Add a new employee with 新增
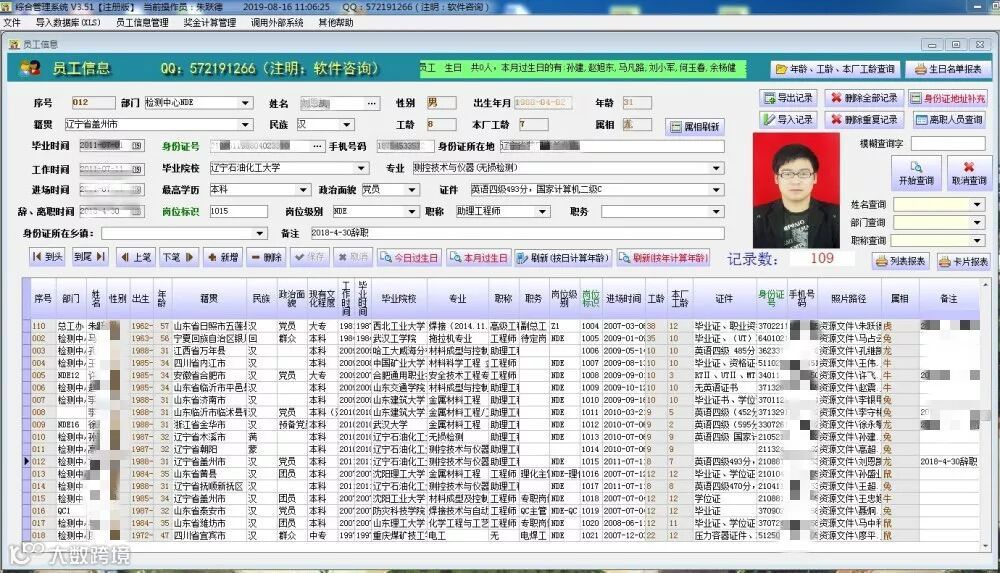 (x=223, y=257)
